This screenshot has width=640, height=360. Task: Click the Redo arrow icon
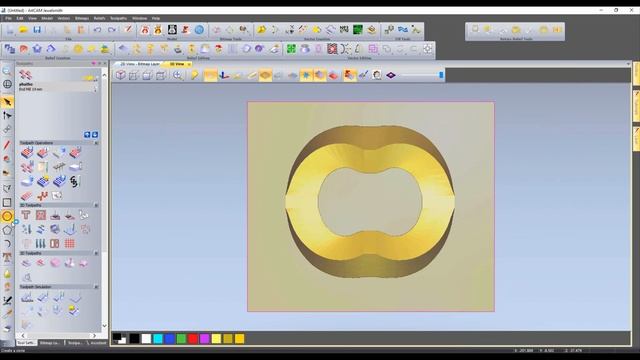click(x=112, y=30)
